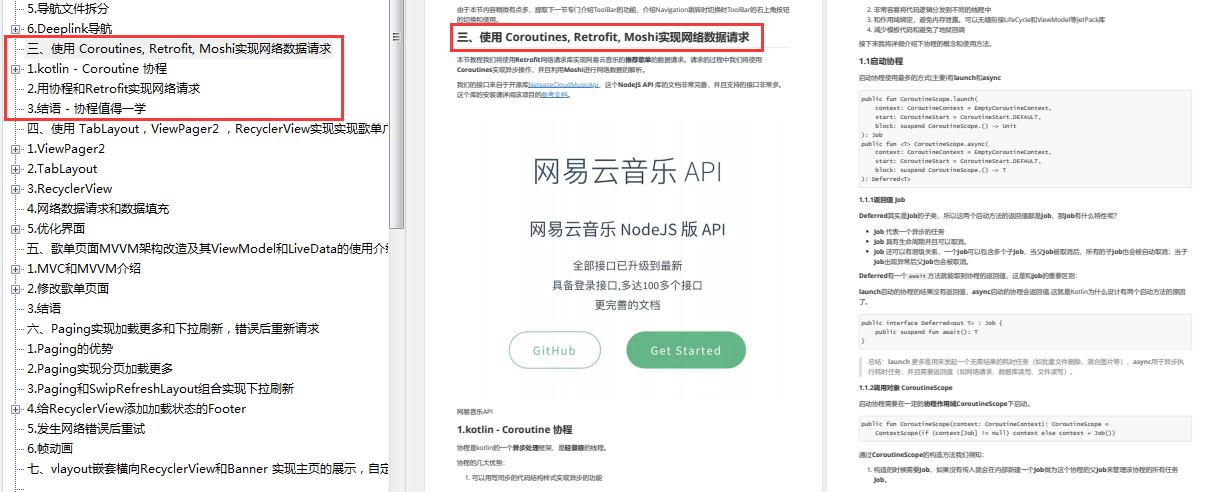Image resolution: width=1213 pixels, height=492 pixels.
Task: Jump to bookmark 6.帧动画
Action: [x=50, y=448]
